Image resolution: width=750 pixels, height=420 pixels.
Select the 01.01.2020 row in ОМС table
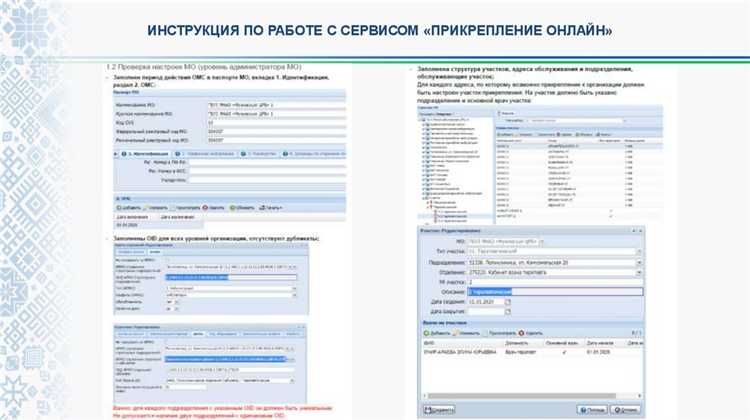159,225
